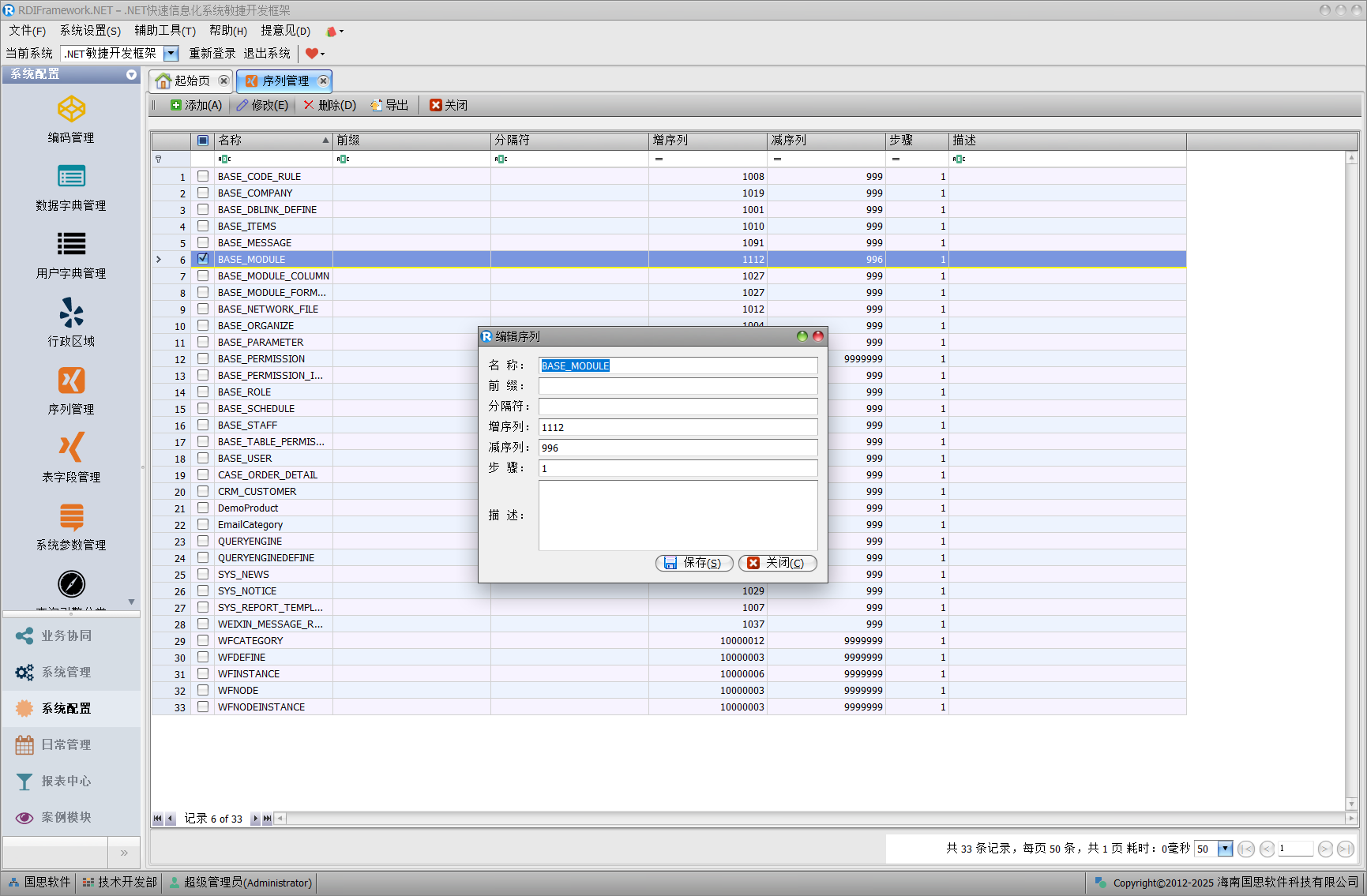The image size is (1367, 896).
Task: Open 行政区域 sidebar icon
Action: point(71,314)
